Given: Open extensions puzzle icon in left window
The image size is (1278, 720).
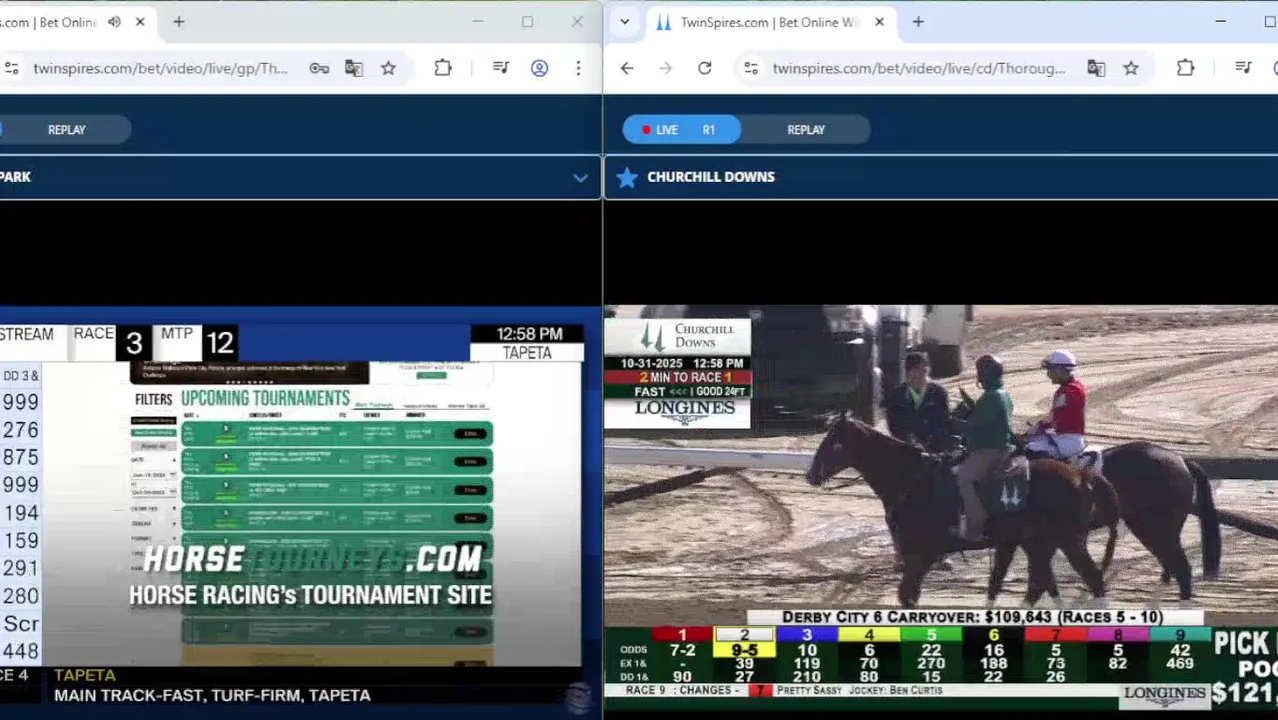Looking at the screenshot, I should tap(443, 68).
